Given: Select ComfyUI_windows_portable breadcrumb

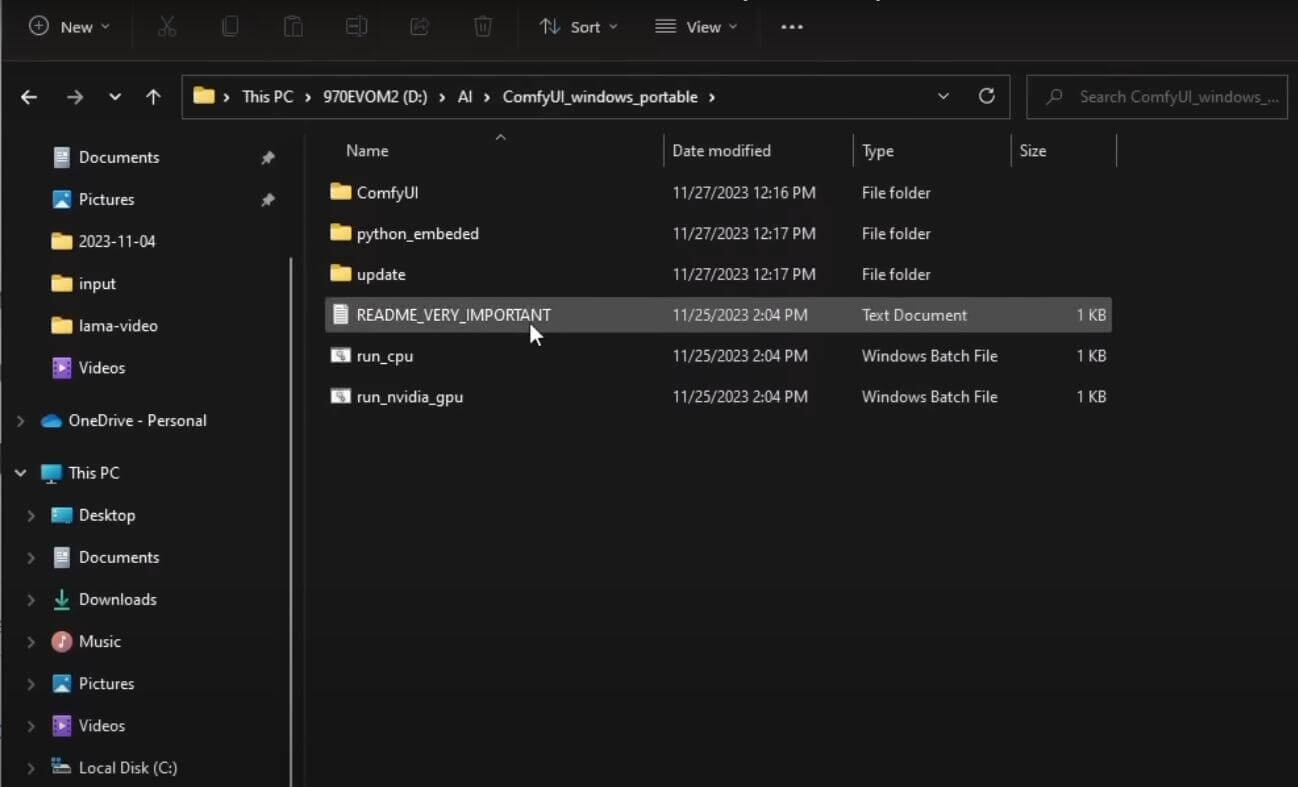Looking at the screenshot, I should (600, 97).
